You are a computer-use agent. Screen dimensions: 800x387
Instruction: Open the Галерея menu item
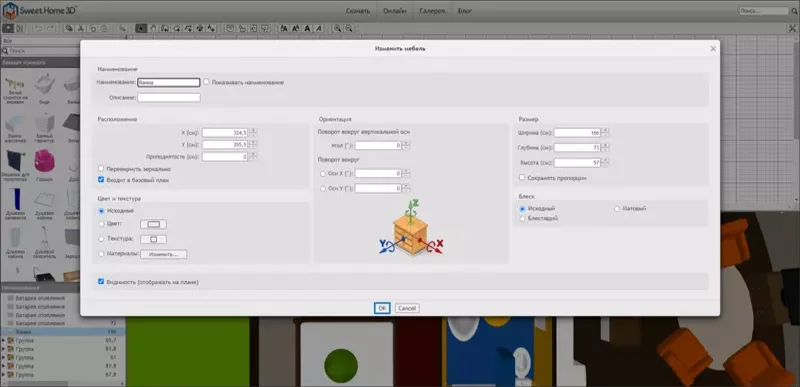432,11
